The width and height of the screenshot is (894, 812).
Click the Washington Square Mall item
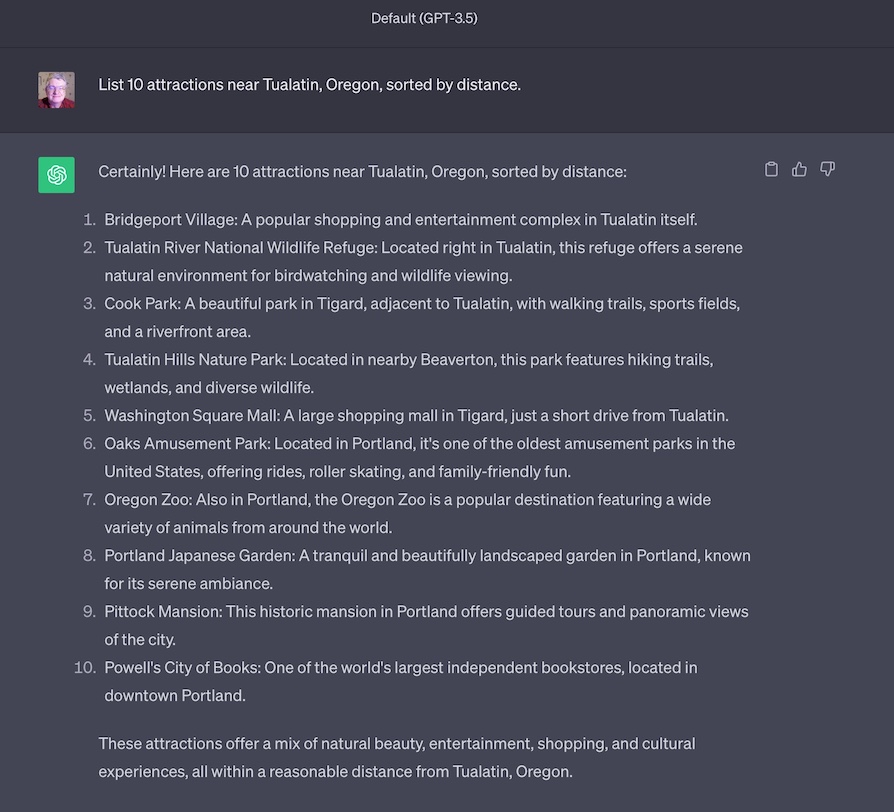(416, 416)
